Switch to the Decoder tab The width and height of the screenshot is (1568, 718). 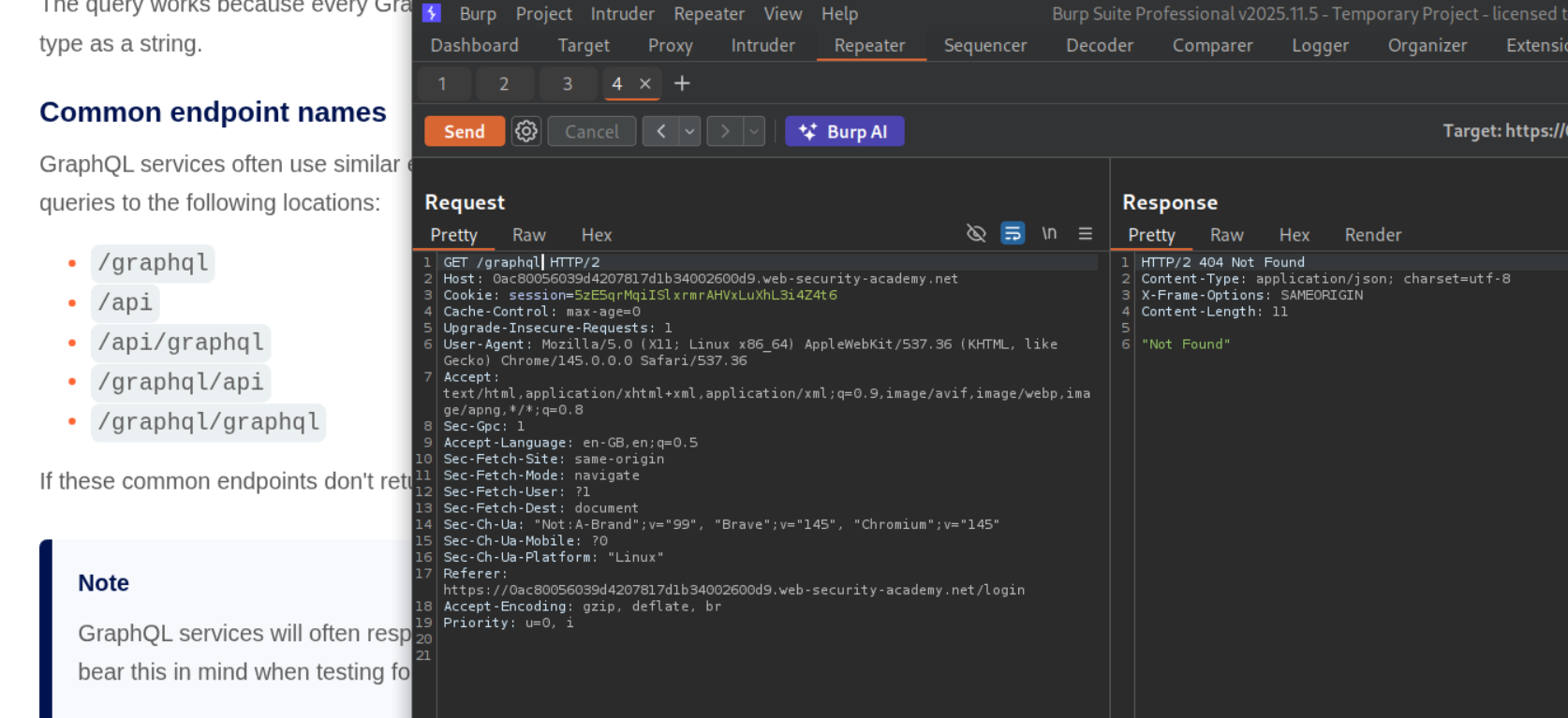[1099, 45]
